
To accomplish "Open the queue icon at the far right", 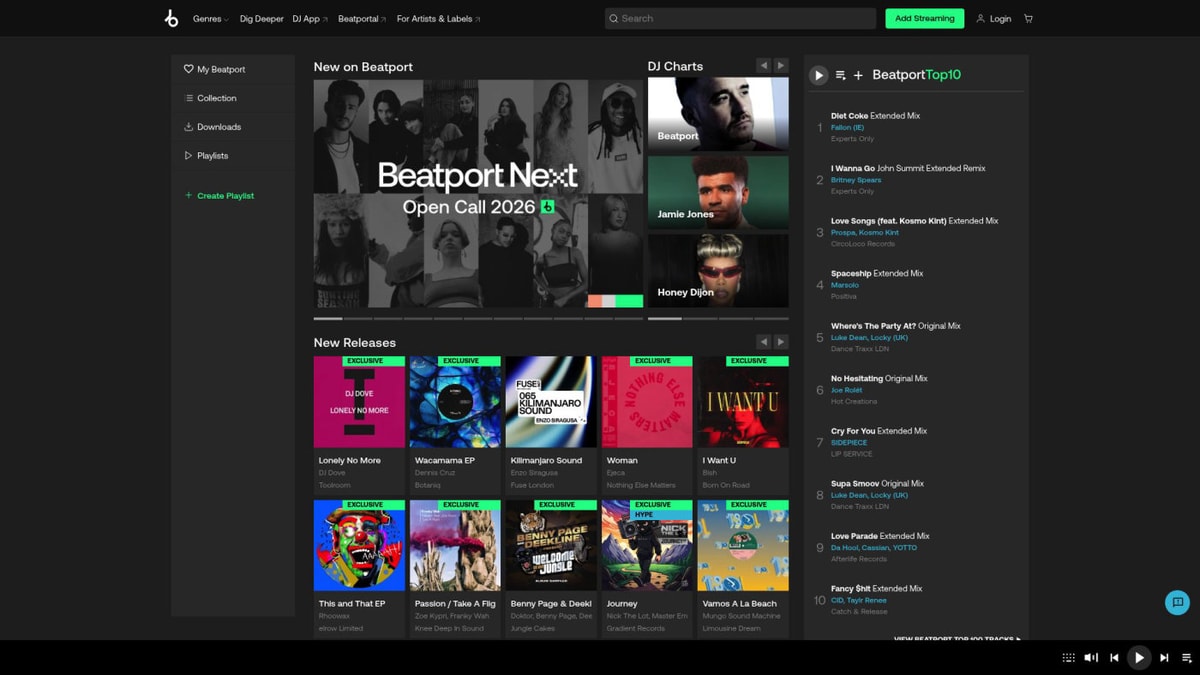I will 1188,658.
